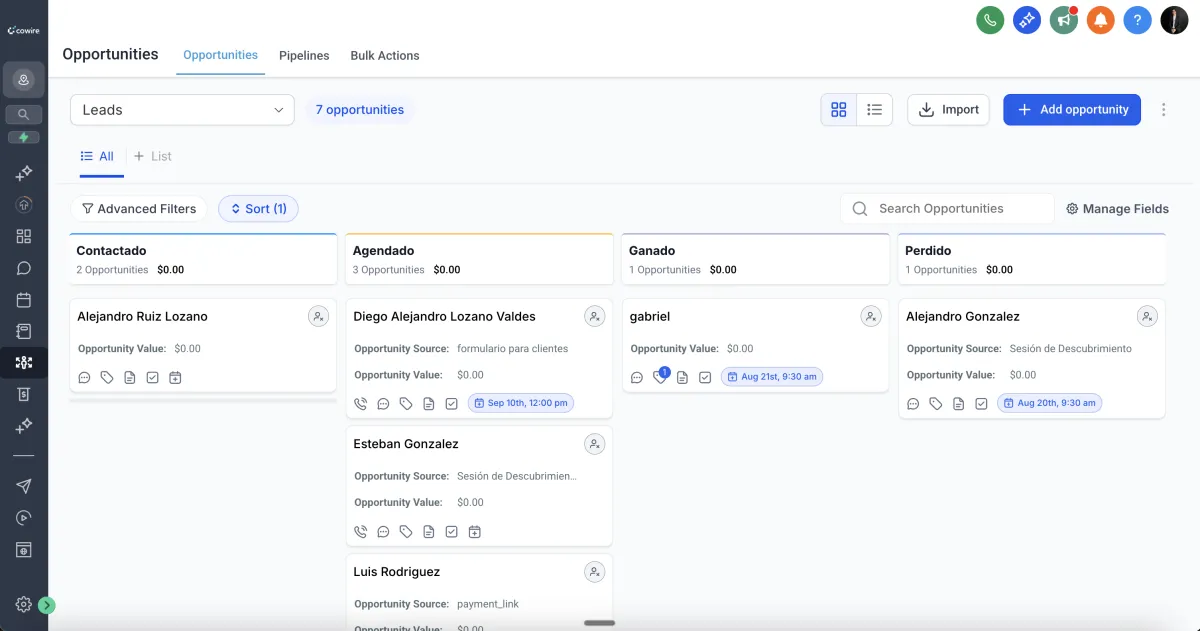Click the owner icon on Alejandro Gonzalez card
The height and width of the screenshot is (631, 1200).
[x=1147, y=316]
